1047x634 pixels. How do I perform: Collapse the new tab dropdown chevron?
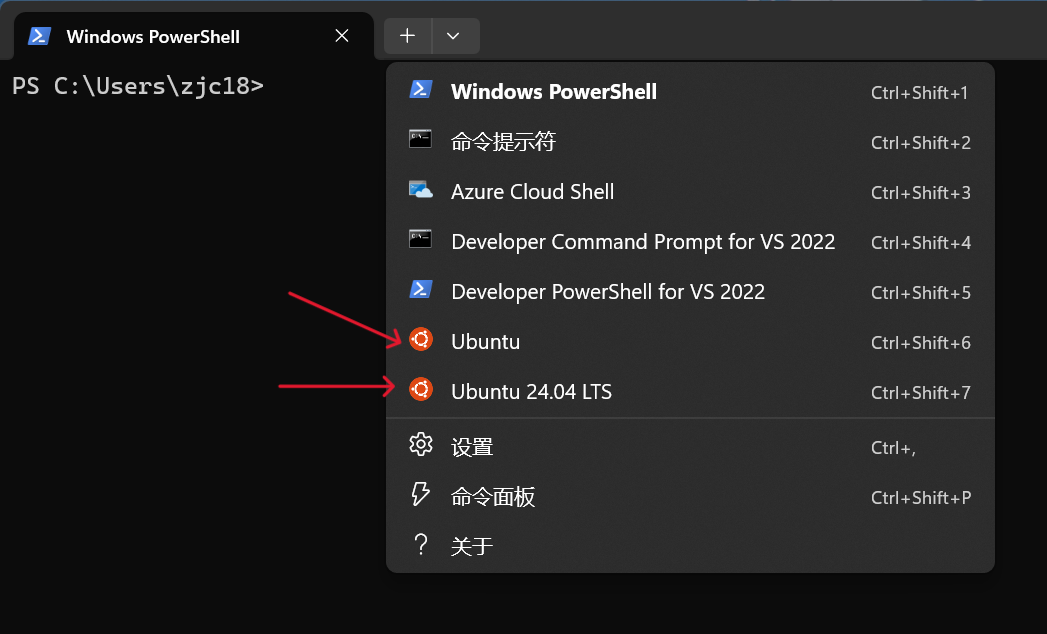[454, 36]
